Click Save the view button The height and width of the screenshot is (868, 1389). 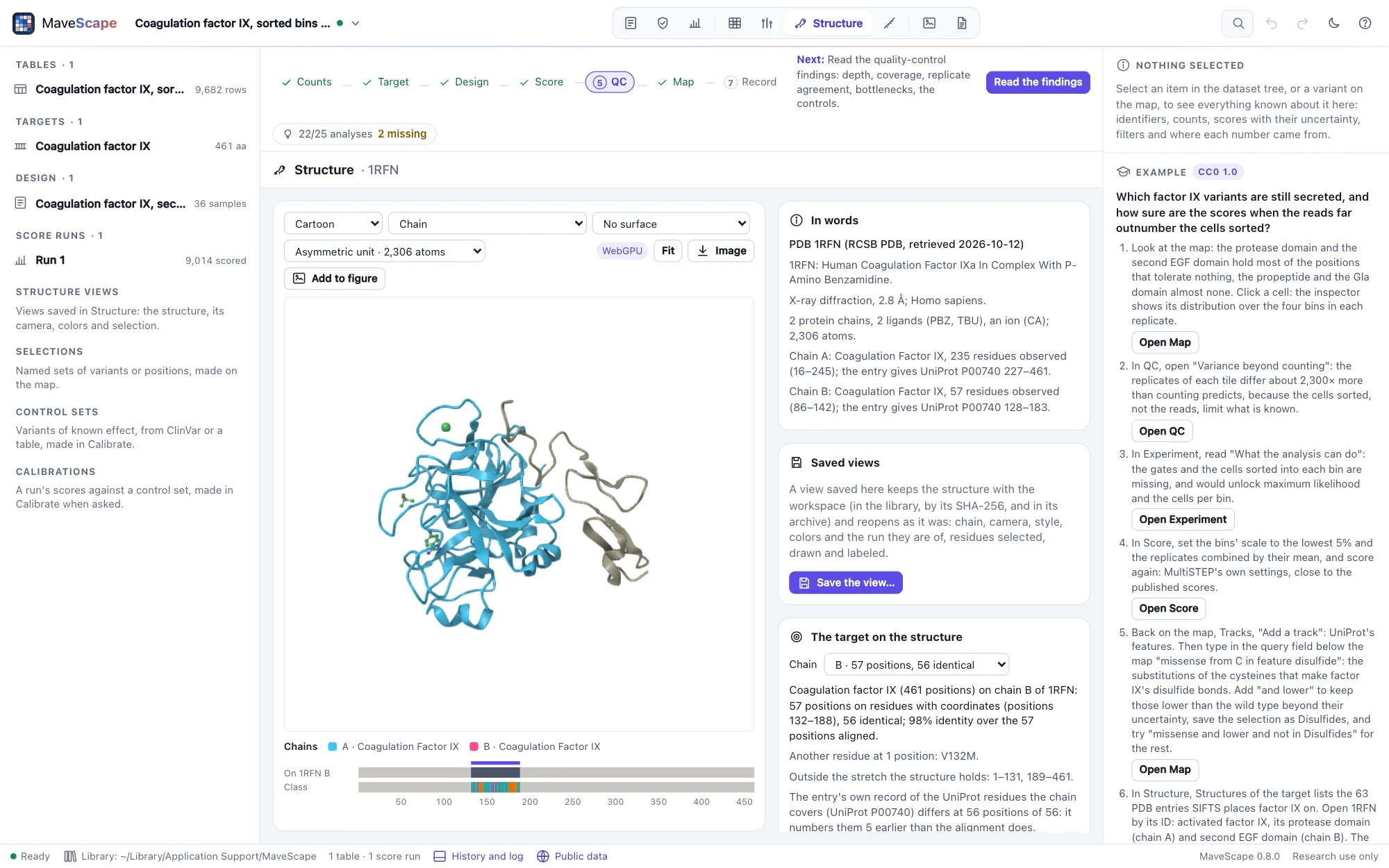[x=846, y=583]
